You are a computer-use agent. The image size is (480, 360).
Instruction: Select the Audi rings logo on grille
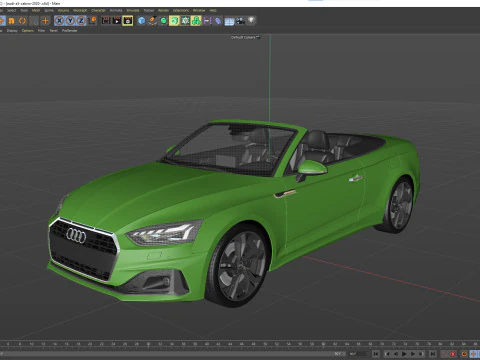76,235
